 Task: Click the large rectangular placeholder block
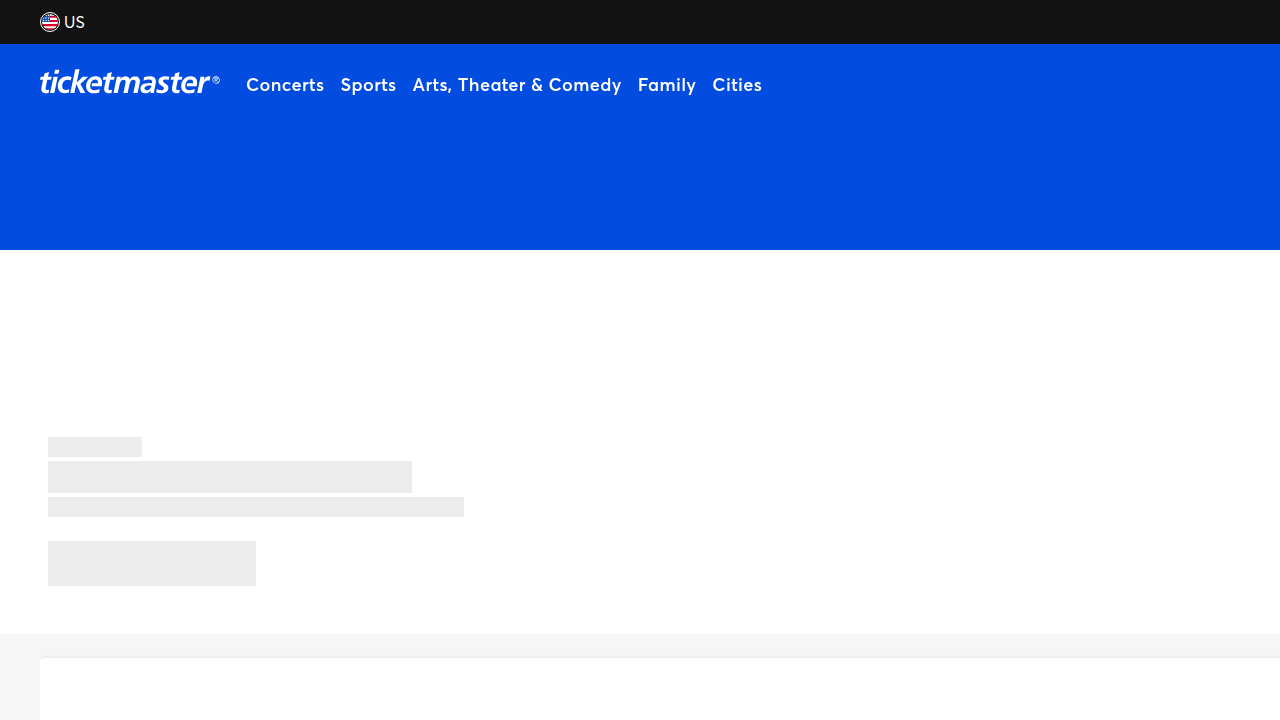pos(152,562)
